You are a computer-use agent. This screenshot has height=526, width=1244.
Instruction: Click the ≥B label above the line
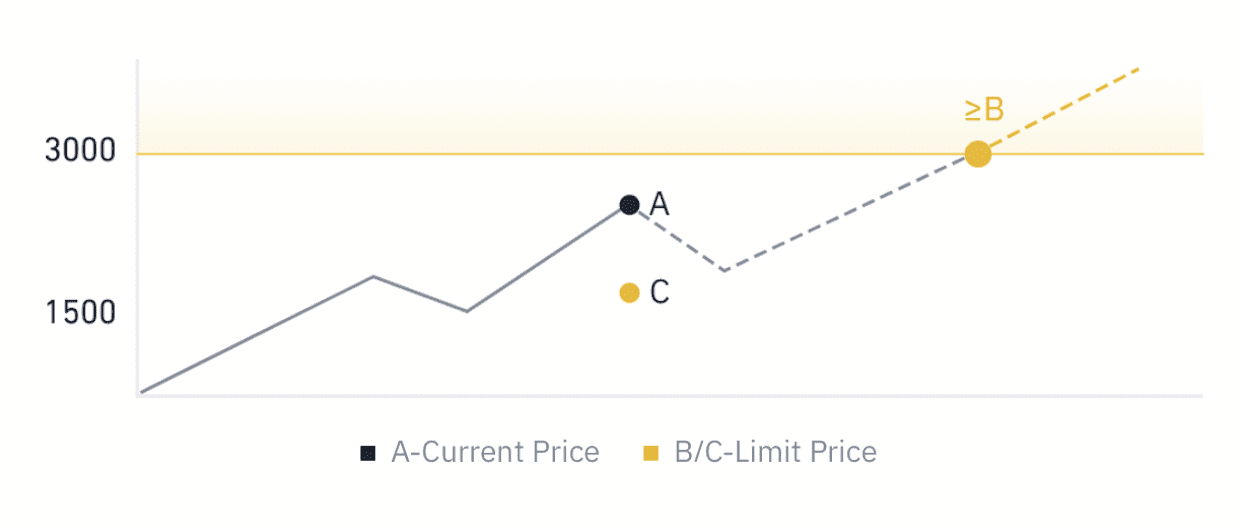point(984,111)
